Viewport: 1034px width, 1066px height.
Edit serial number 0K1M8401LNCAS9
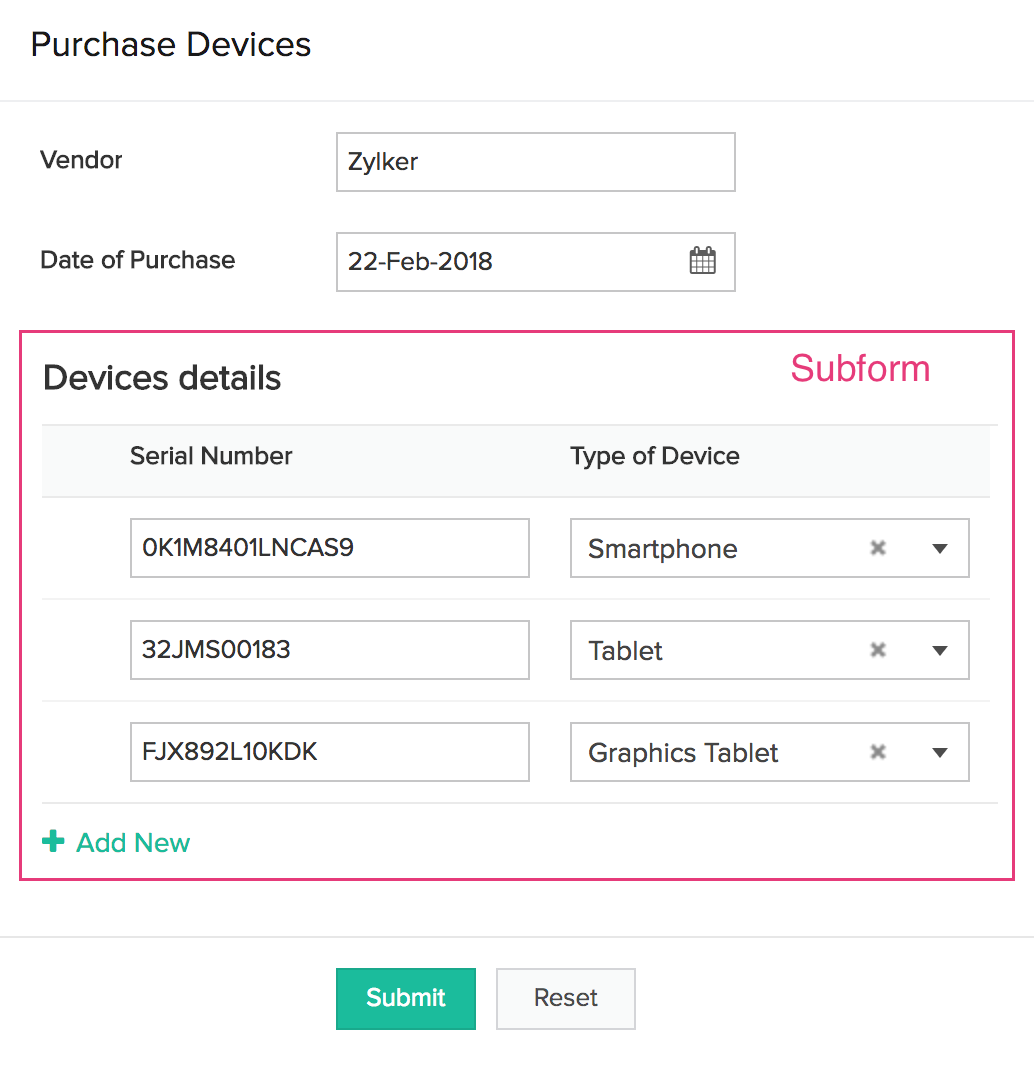pyautogui.click(x=329, y=548)
